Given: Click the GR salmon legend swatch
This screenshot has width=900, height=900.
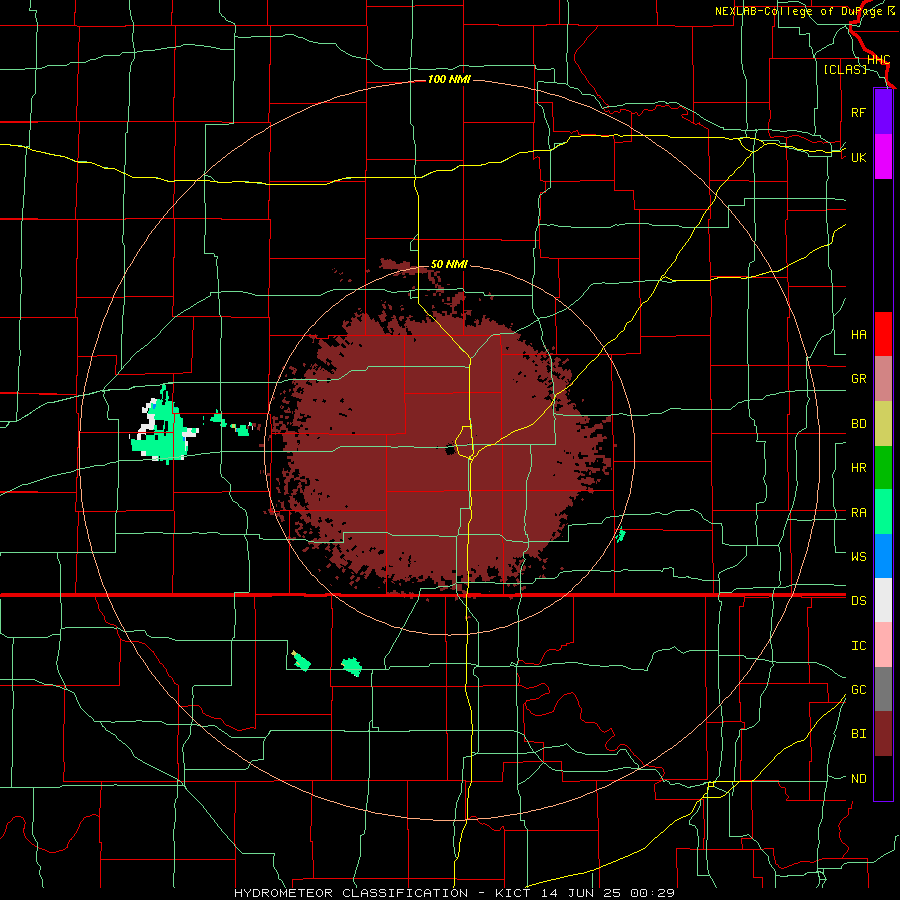Looking at the screenshot, I should point(883,379).
